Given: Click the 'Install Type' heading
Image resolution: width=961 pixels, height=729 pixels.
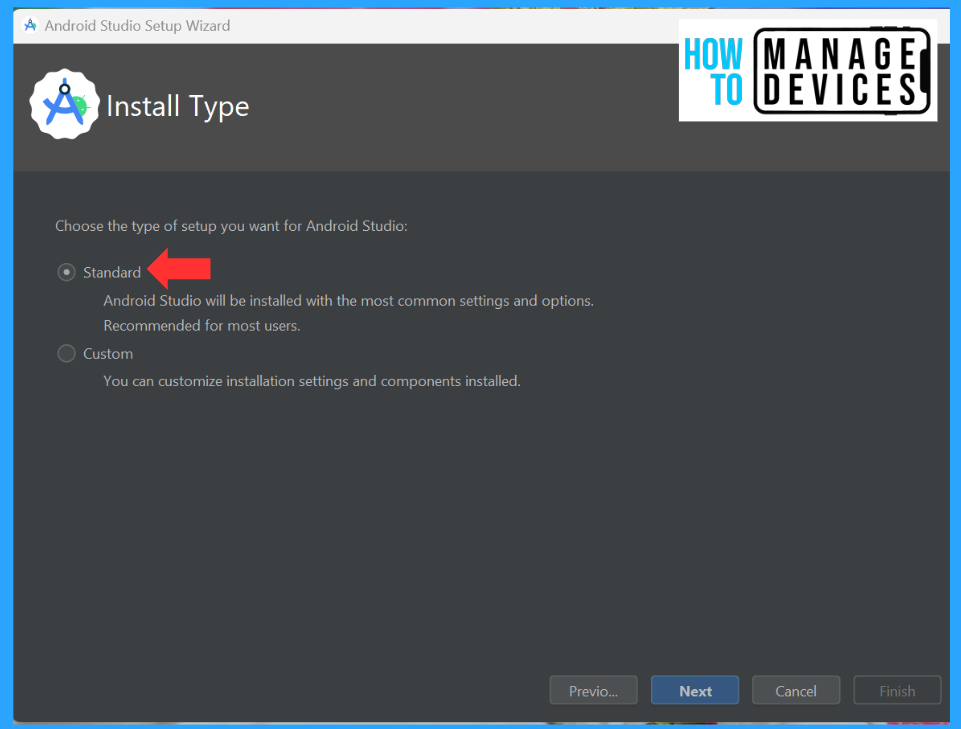Looking at the screenshot, I should click(178, 107).
